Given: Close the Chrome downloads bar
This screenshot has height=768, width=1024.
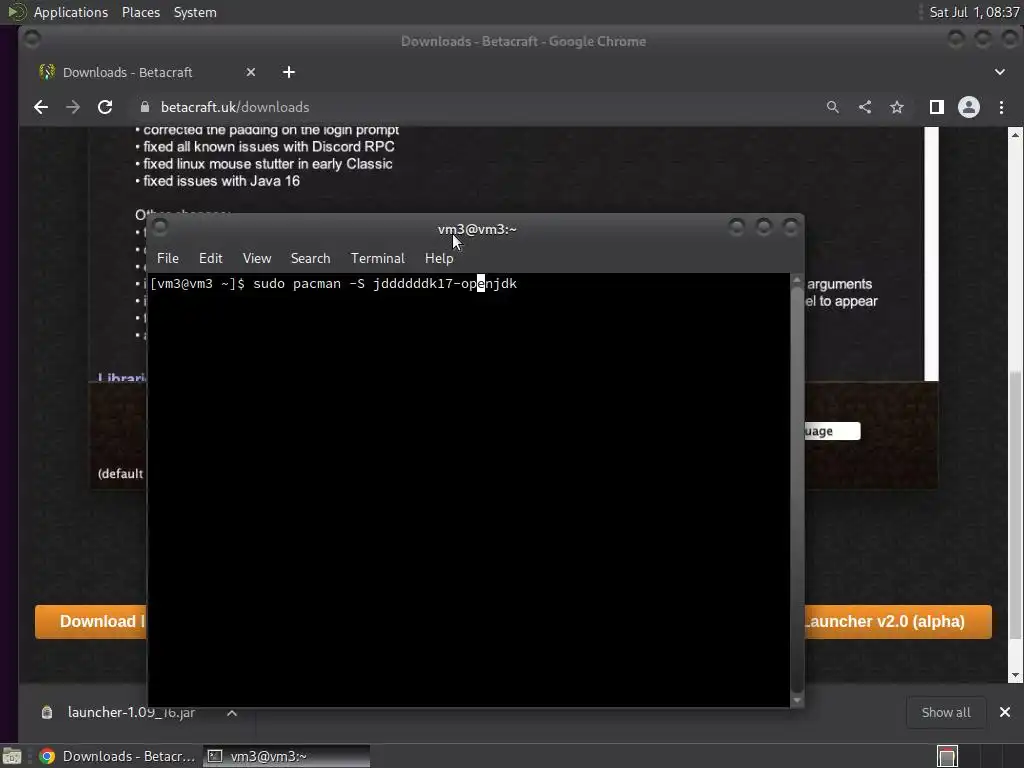Looking at the screenshot, I should [x=1004, y=712].
